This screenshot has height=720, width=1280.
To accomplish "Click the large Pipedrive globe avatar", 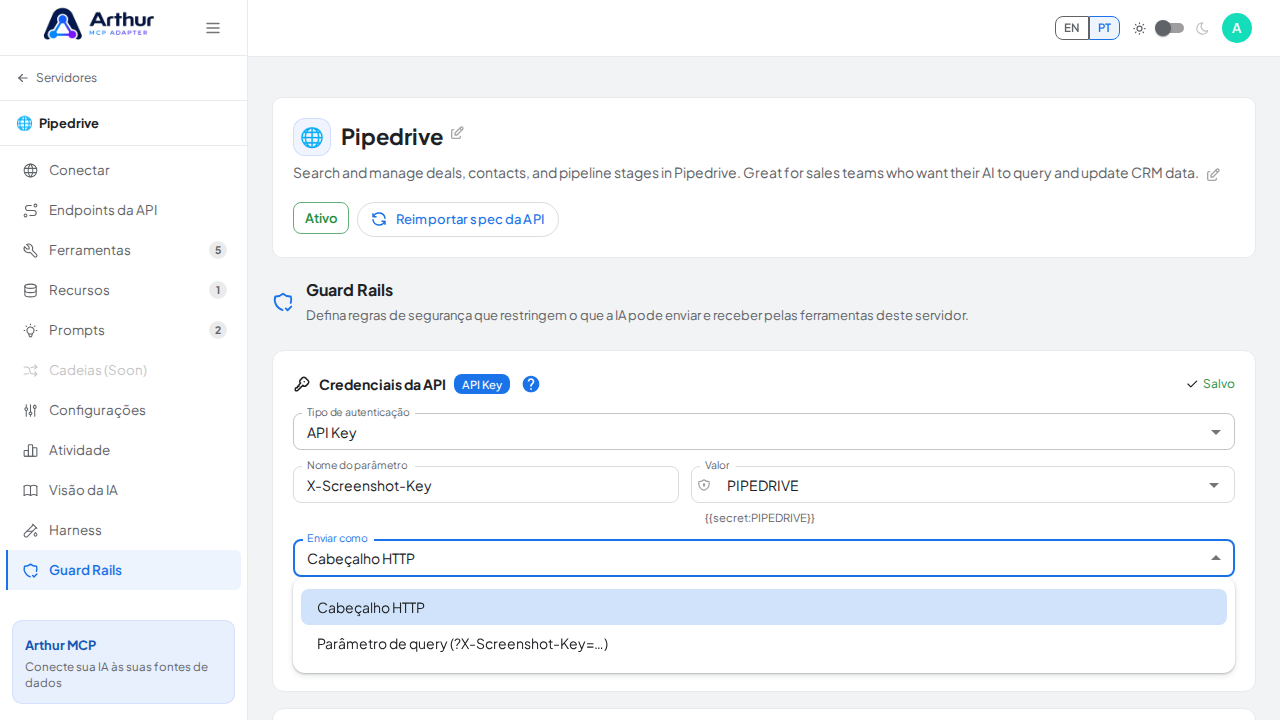I will click(312, 137).
